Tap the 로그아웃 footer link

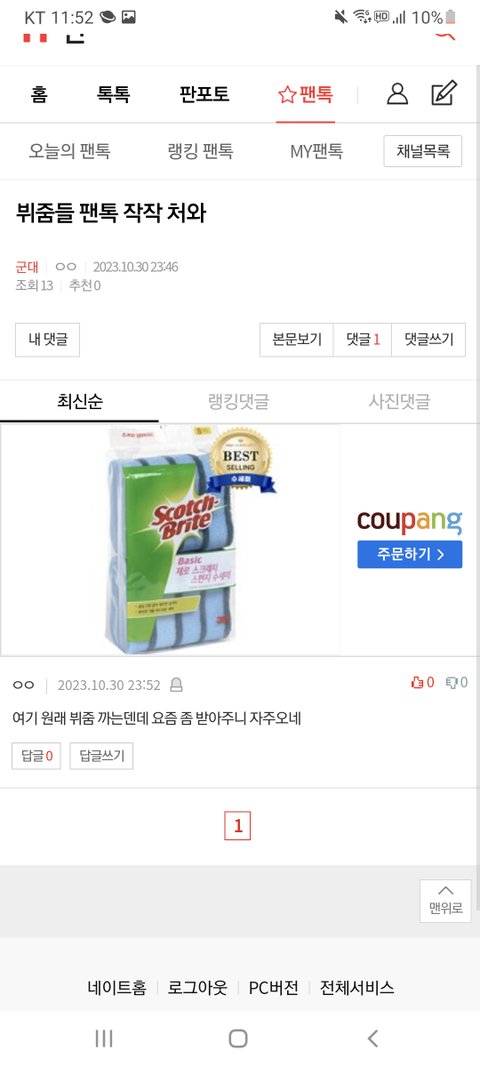pyautogui.click(x=197, y=987)
